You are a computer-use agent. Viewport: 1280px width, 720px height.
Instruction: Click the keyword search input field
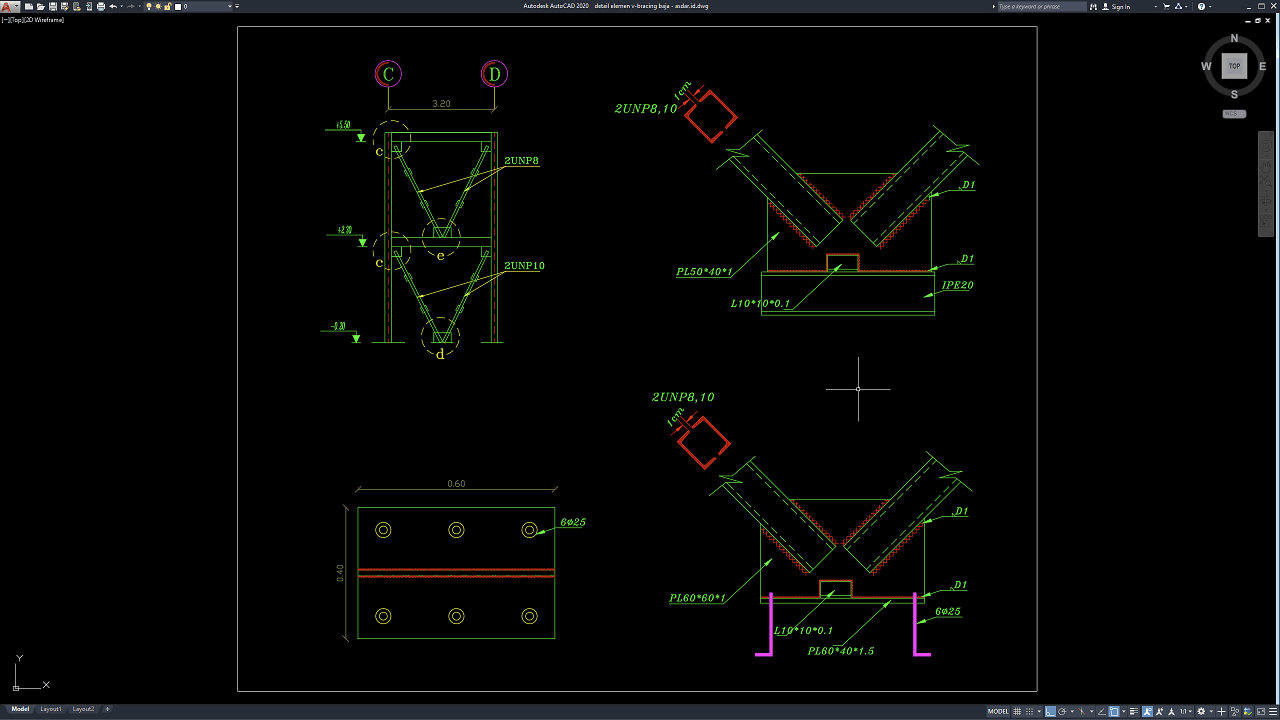point(1041,7)
